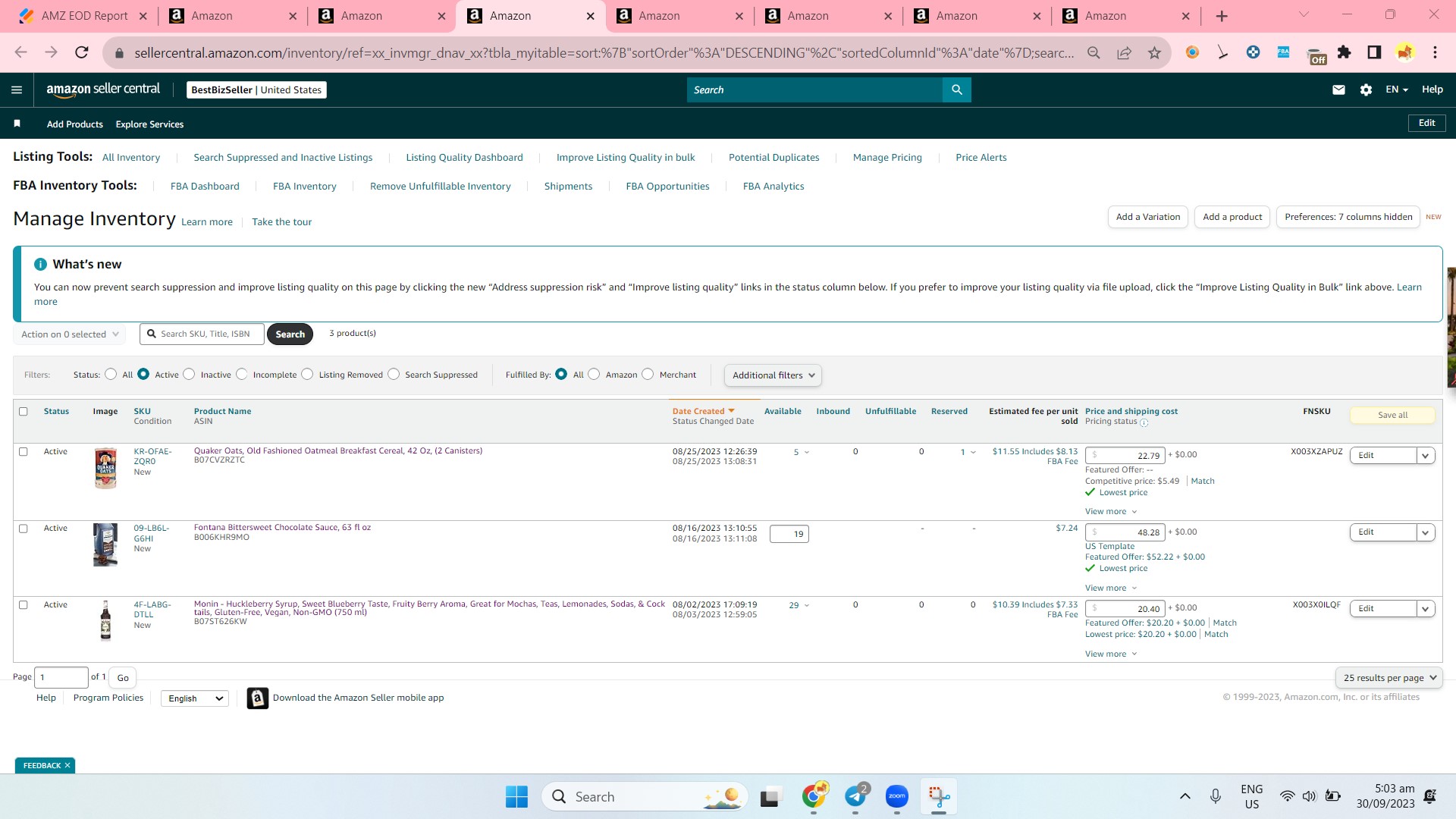
Task: Open Add Products in the top menu
Action: [x=75, y=124]
